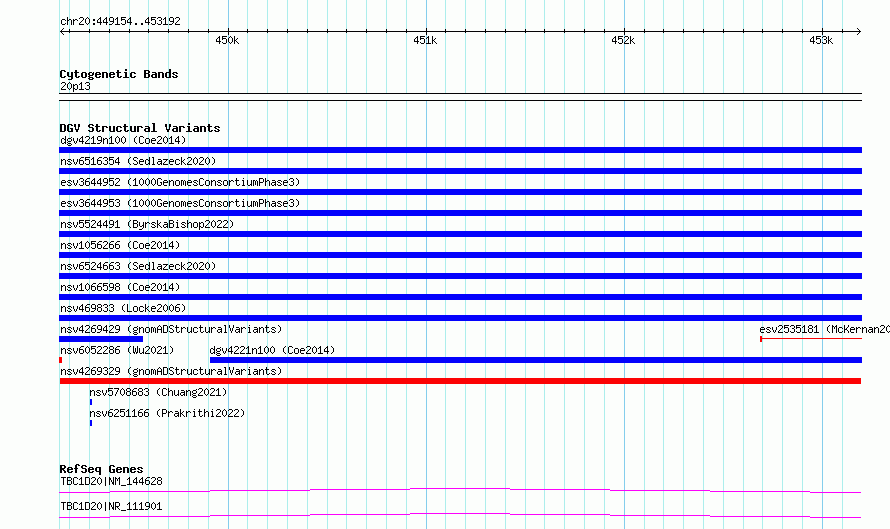
Task: Click the chr20:449154..453192 coordinate label
Action: click(x=120, y=21)
